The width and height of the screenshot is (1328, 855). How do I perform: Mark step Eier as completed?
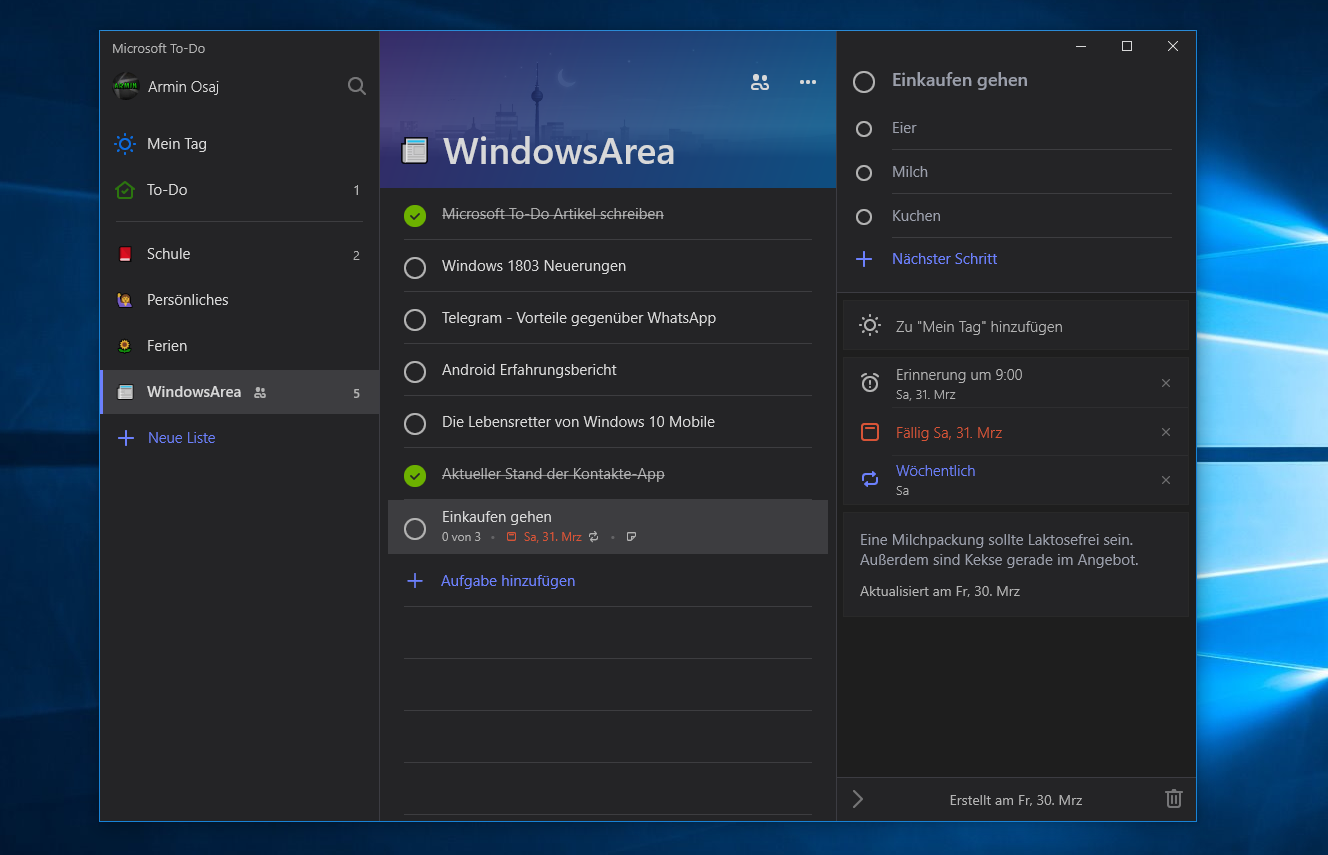click(864, 129)
